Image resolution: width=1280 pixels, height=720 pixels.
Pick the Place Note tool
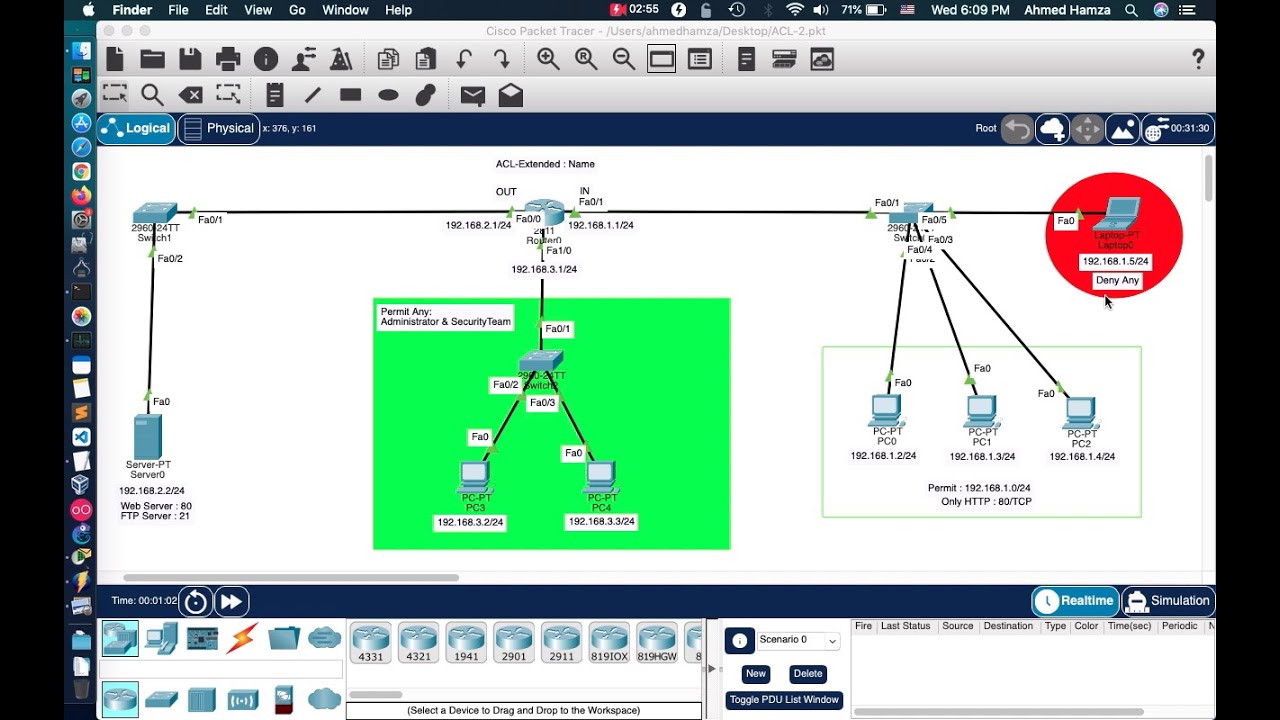click(x=275, y=95)
